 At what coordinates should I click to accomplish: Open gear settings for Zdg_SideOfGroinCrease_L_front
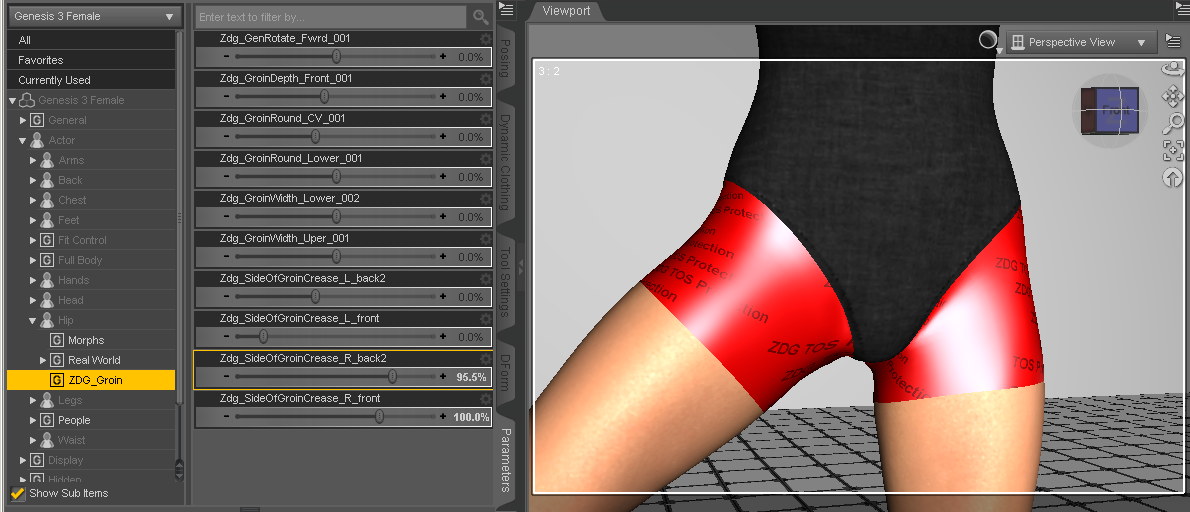point(486,319)
